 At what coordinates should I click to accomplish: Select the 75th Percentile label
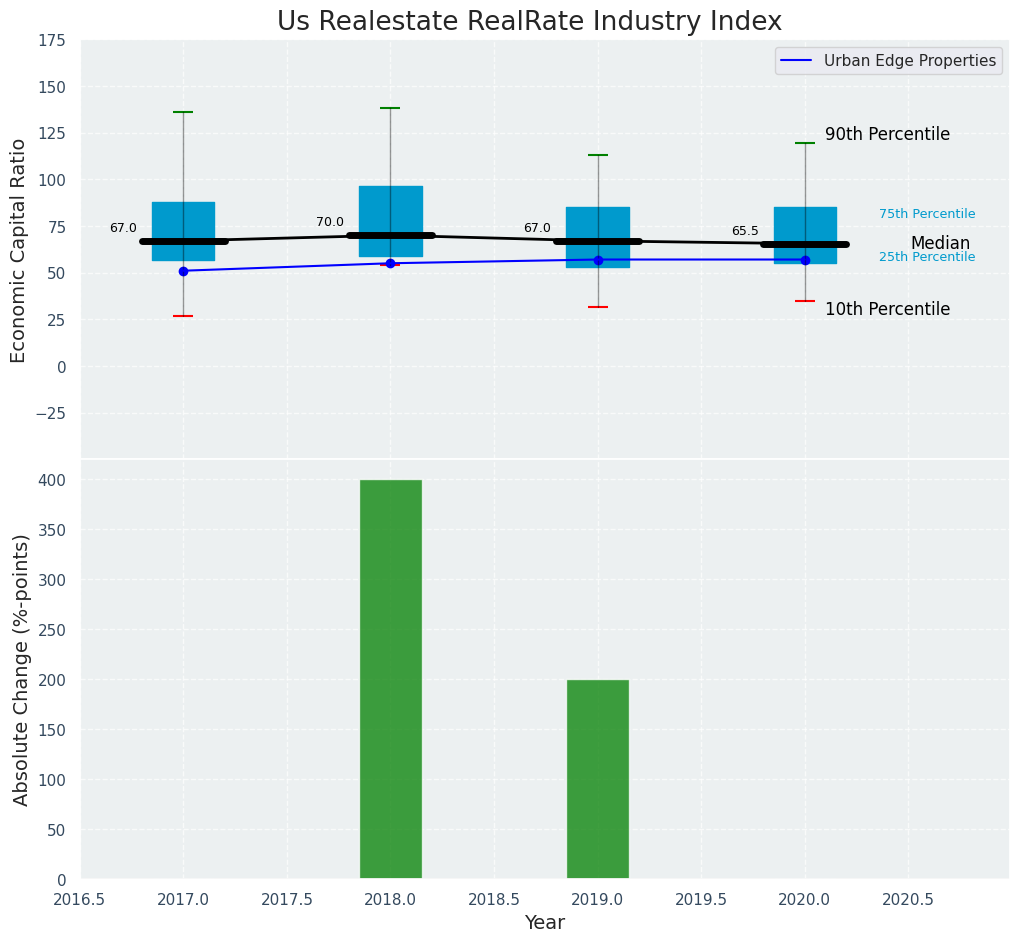tap(926, 214)
